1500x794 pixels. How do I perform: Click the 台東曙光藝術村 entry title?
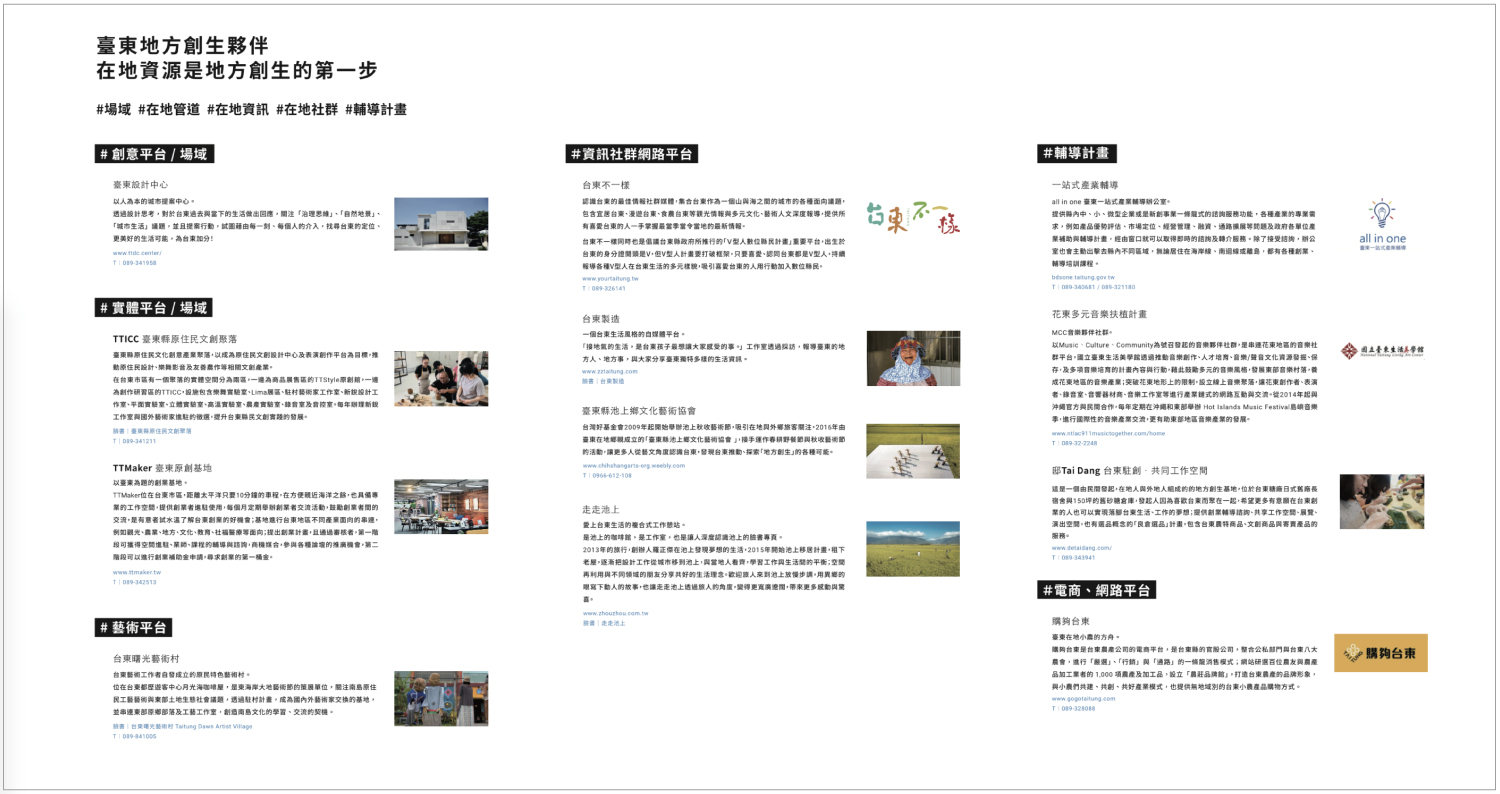point(146,659)
